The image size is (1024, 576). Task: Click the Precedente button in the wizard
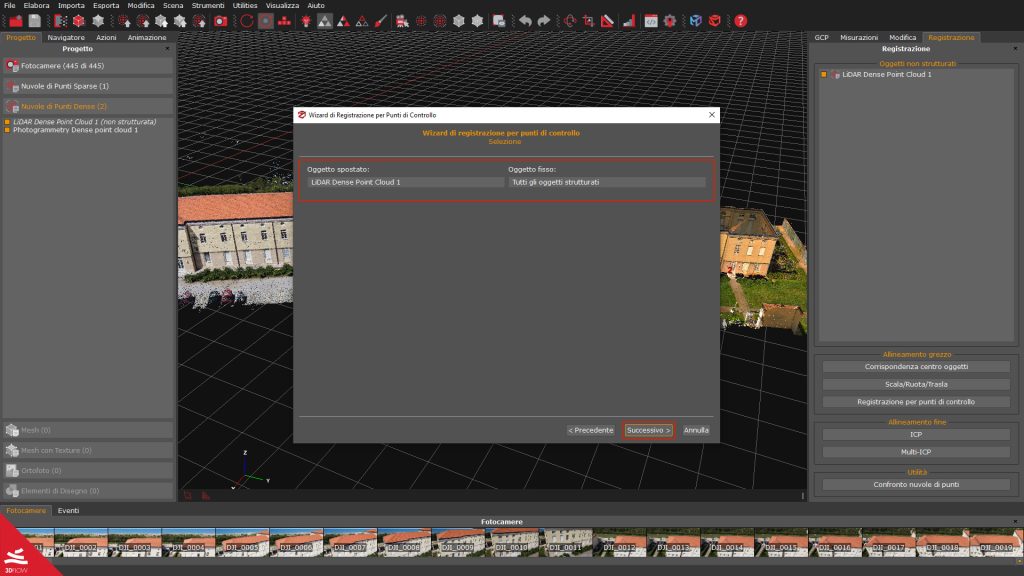[591, 430]
